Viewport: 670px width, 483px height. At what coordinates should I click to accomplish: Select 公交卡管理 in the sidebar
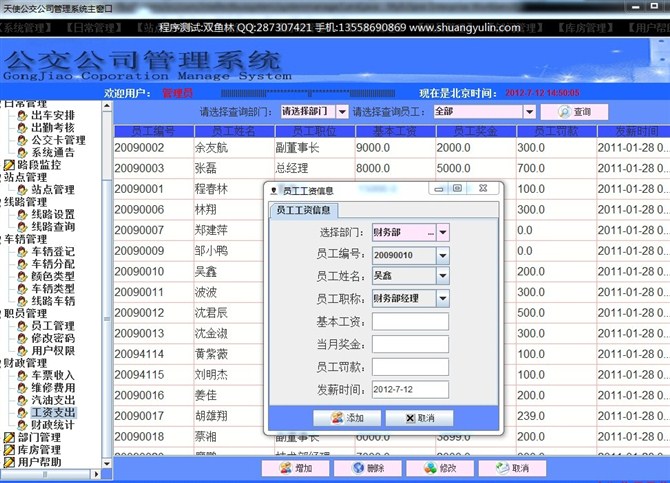tap(58, 140)
